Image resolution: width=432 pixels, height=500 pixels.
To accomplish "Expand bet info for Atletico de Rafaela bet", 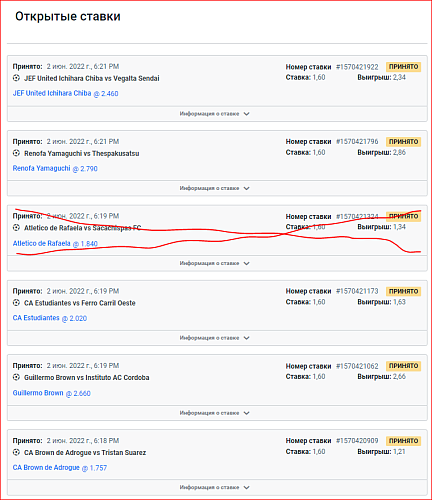I will coord(217,263).
